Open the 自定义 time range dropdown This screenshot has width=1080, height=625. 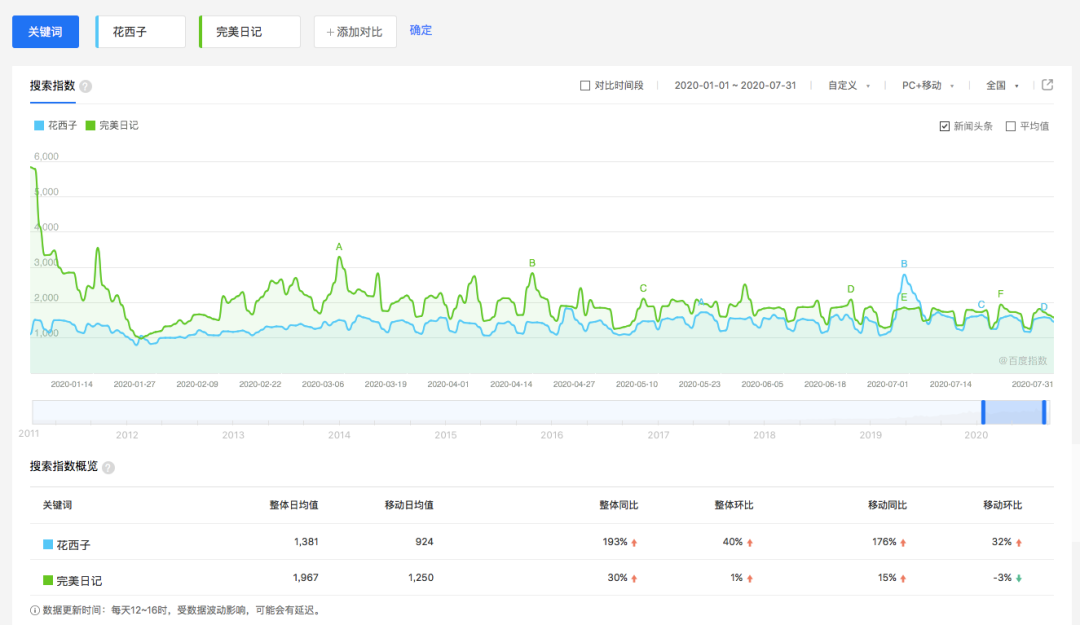(849, 85)
